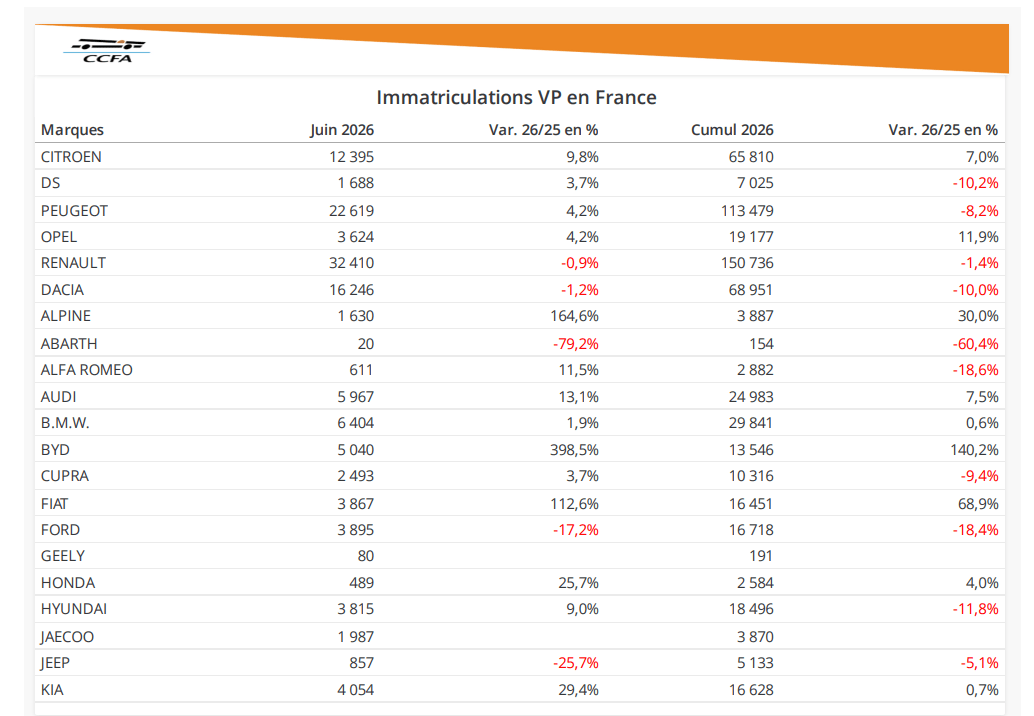Screen dimensions: 1034x716
Task: Click Geely cumulative value 191
Action: [761, 556]
